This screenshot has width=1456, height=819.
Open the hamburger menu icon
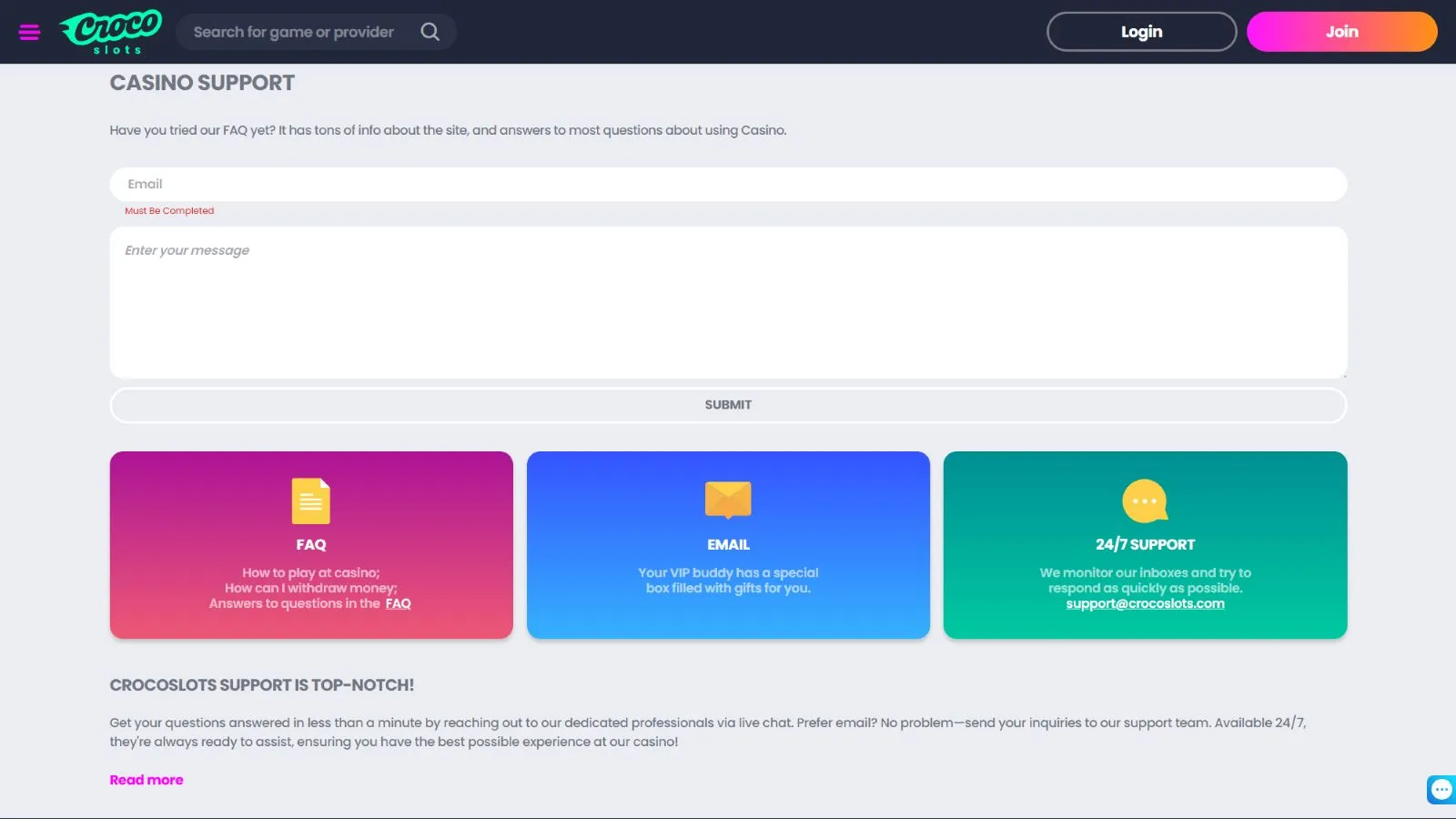29,33
